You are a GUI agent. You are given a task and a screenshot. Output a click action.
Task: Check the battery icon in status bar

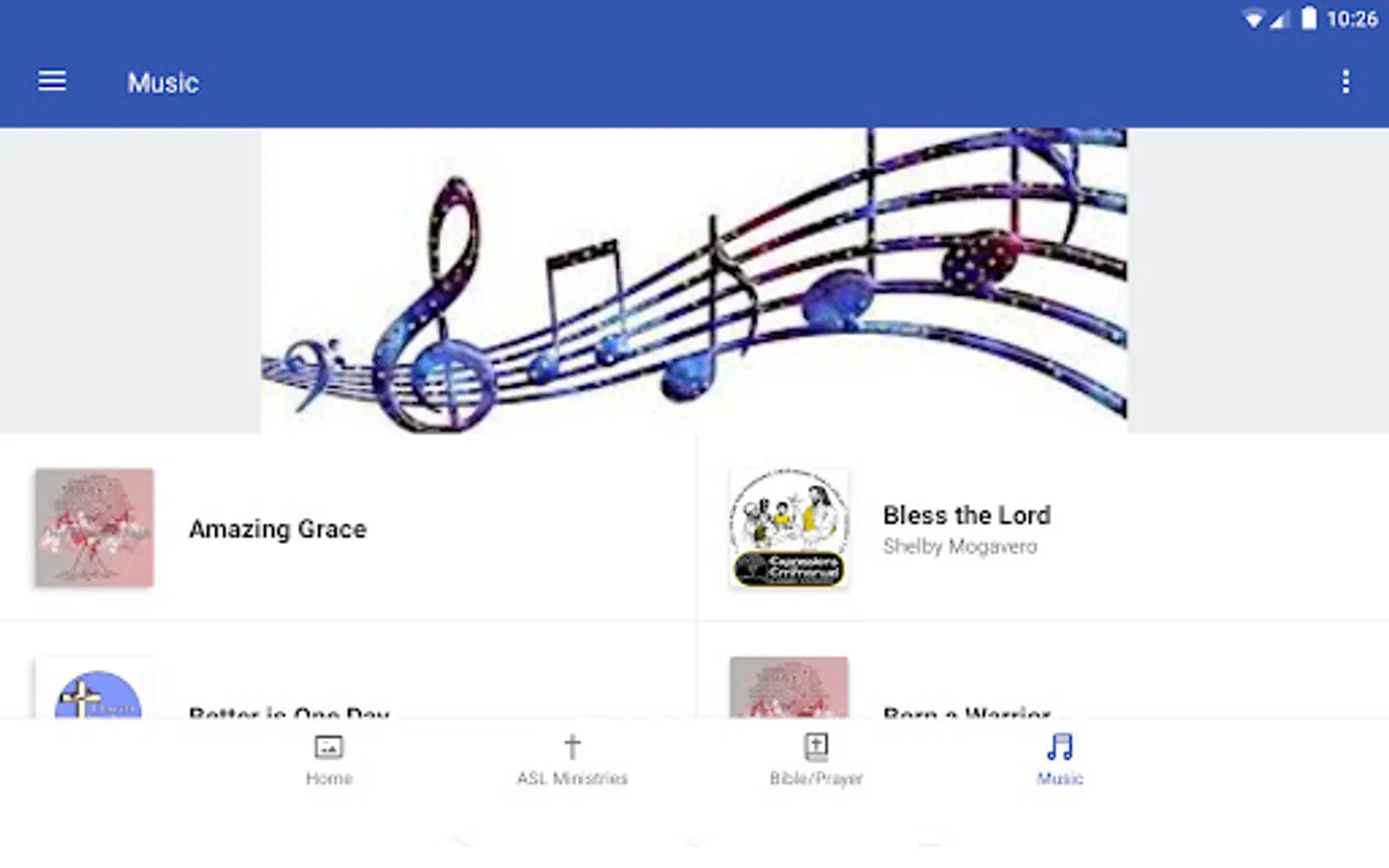(x=1309, y=18)
